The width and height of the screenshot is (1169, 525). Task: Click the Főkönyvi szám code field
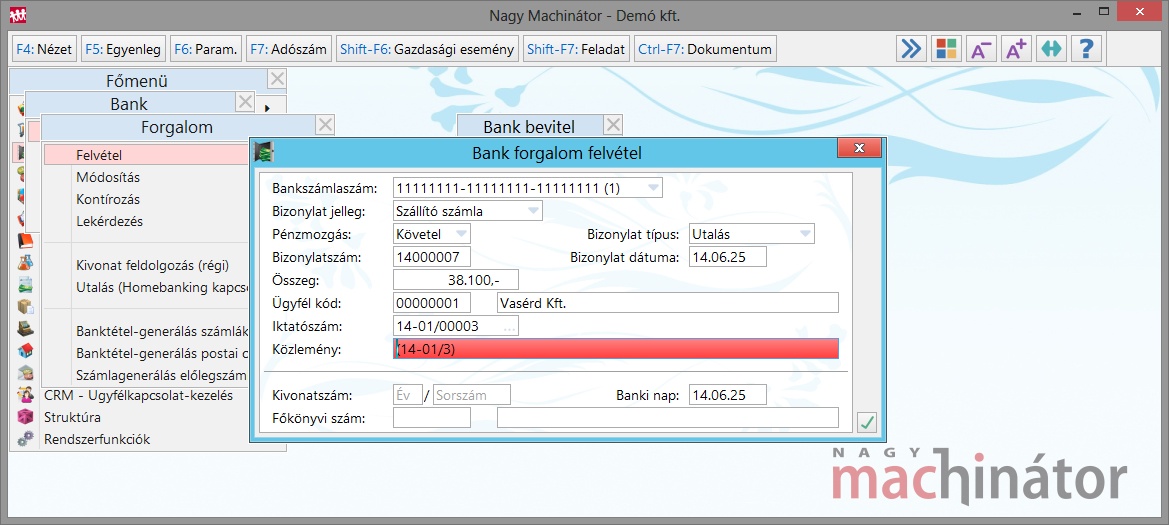click(432, 418)
